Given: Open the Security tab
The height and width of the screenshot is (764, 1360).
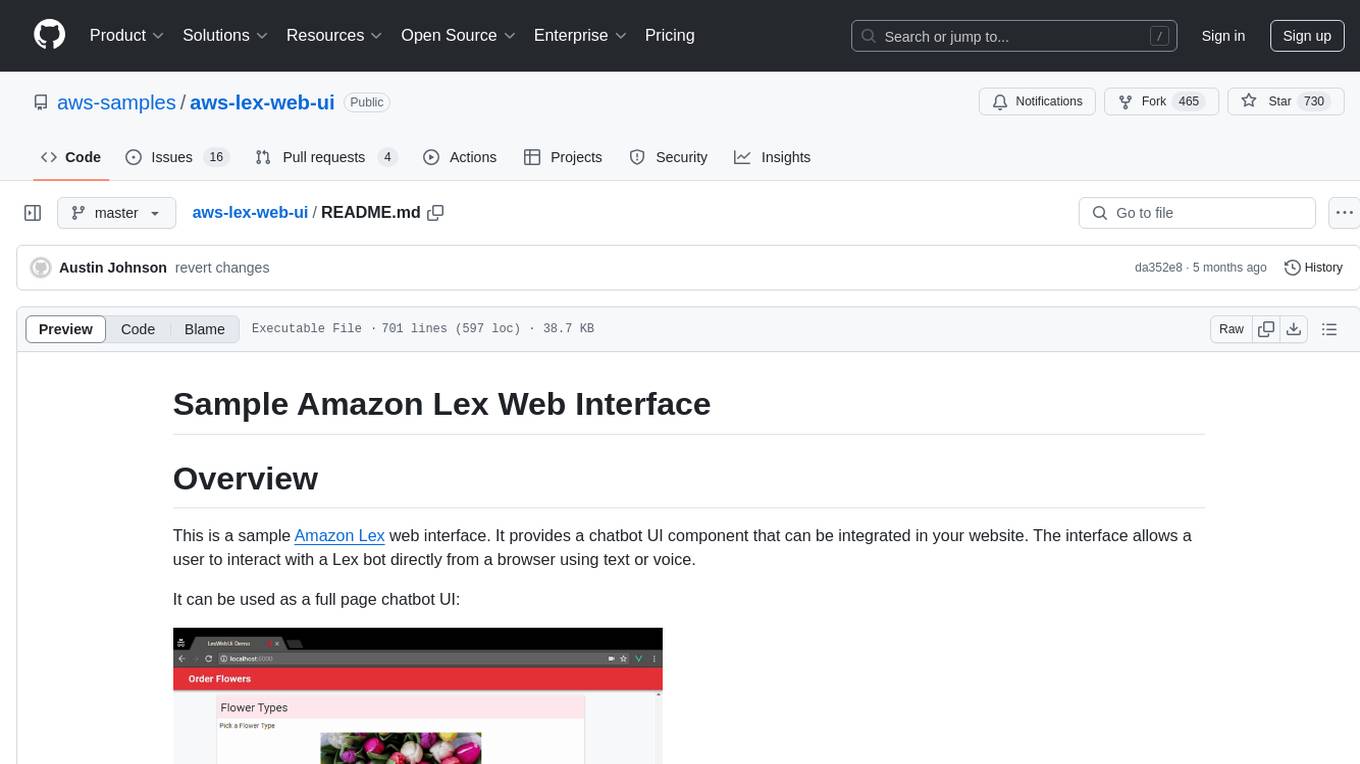Looking at the screenshot, I should click(668, 157).
